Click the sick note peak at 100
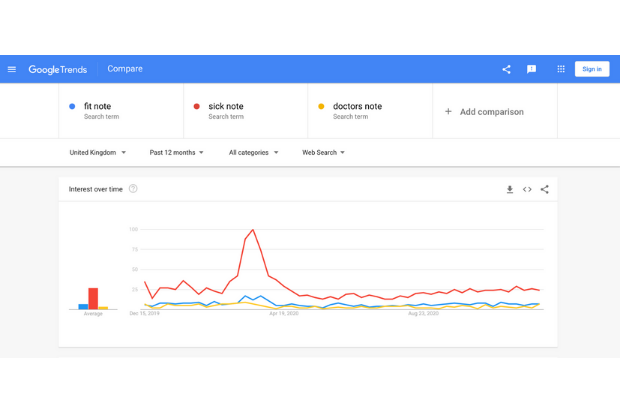Image resolution: width=620 pixels, height=413 pixels. tap(253, 230)
